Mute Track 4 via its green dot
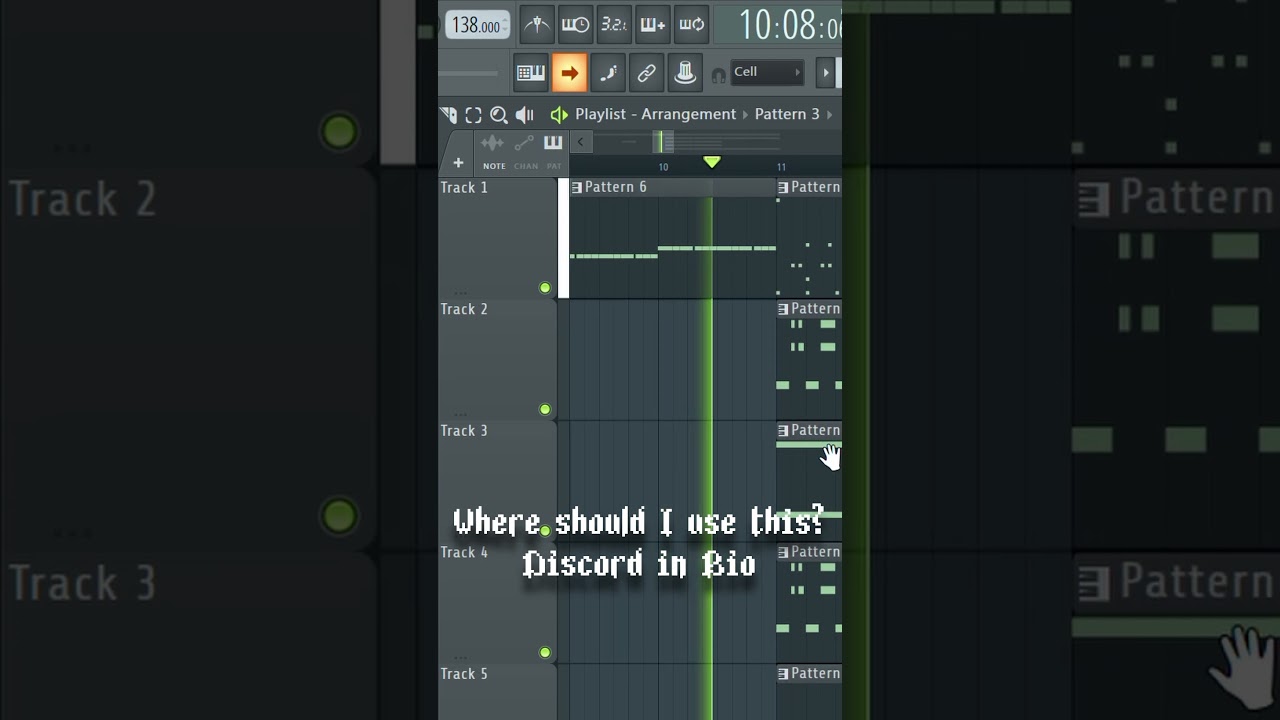The width and height of the screenshot is (1280, 720). click(x=545, y=652)
